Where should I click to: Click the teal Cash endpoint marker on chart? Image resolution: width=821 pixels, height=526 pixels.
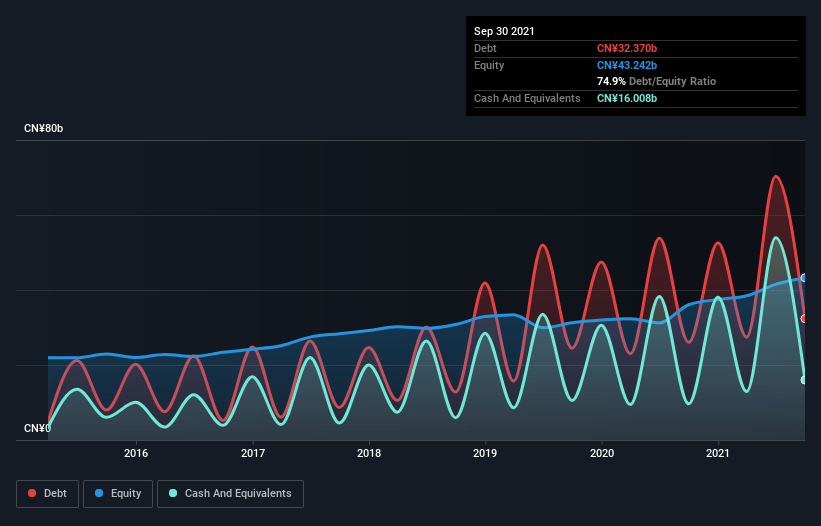(x=804, y=380)
